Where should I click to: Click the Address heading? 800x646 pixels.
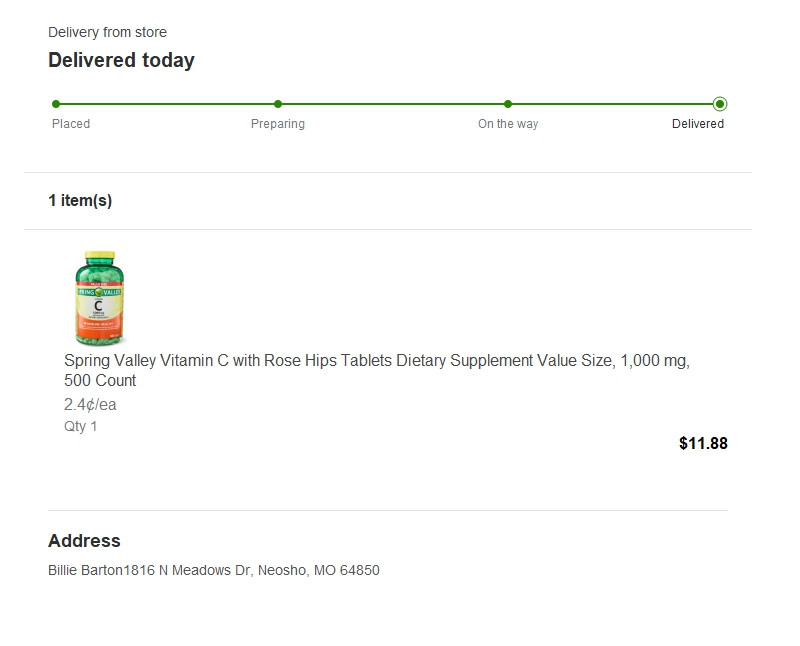click(84, 541)
